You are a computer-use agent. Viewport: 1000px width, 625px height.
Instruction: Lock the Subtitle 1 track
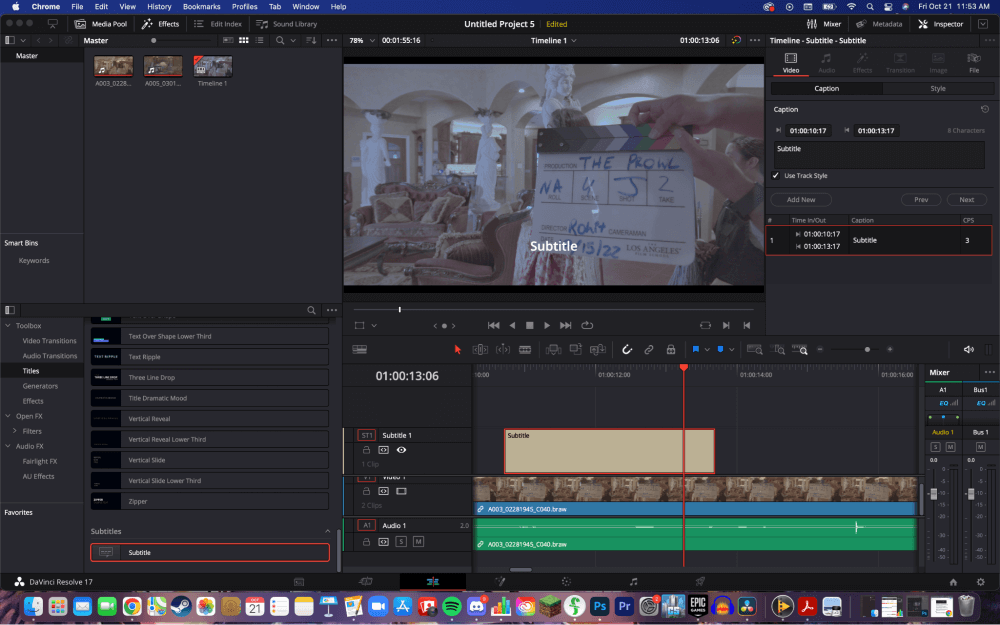click(366, 450)
